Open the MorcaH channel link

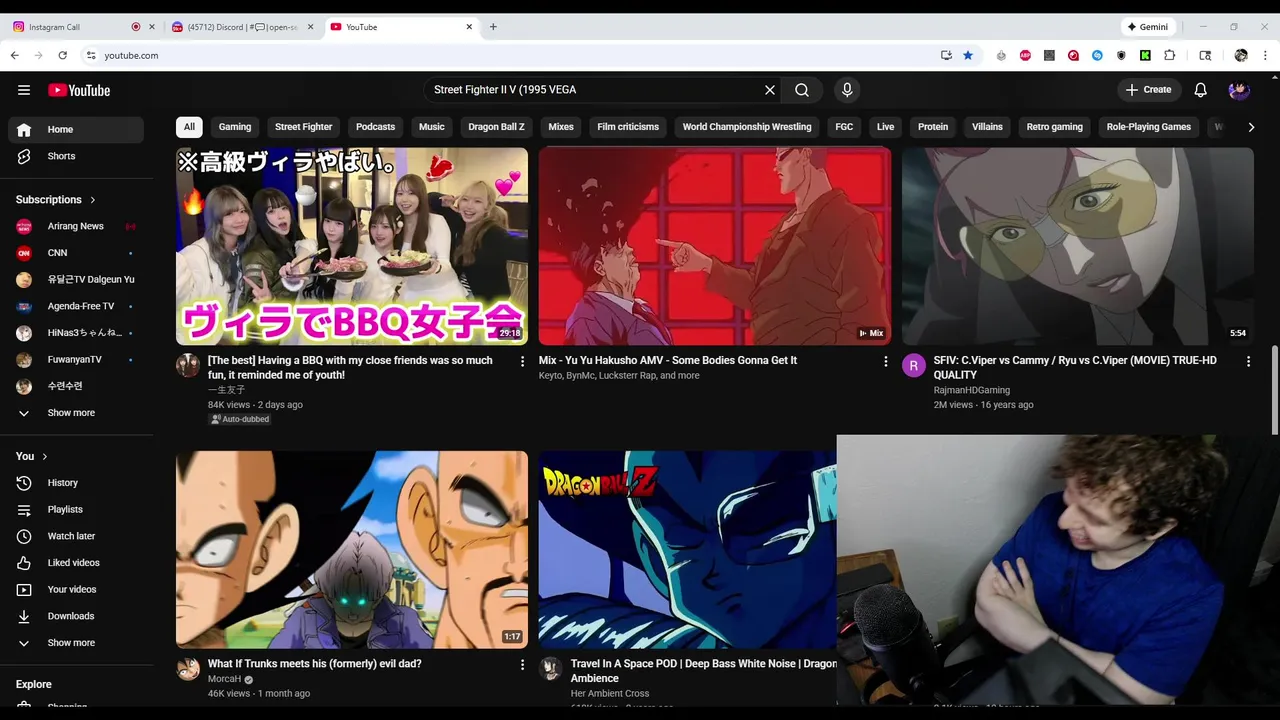pos(224,679)
